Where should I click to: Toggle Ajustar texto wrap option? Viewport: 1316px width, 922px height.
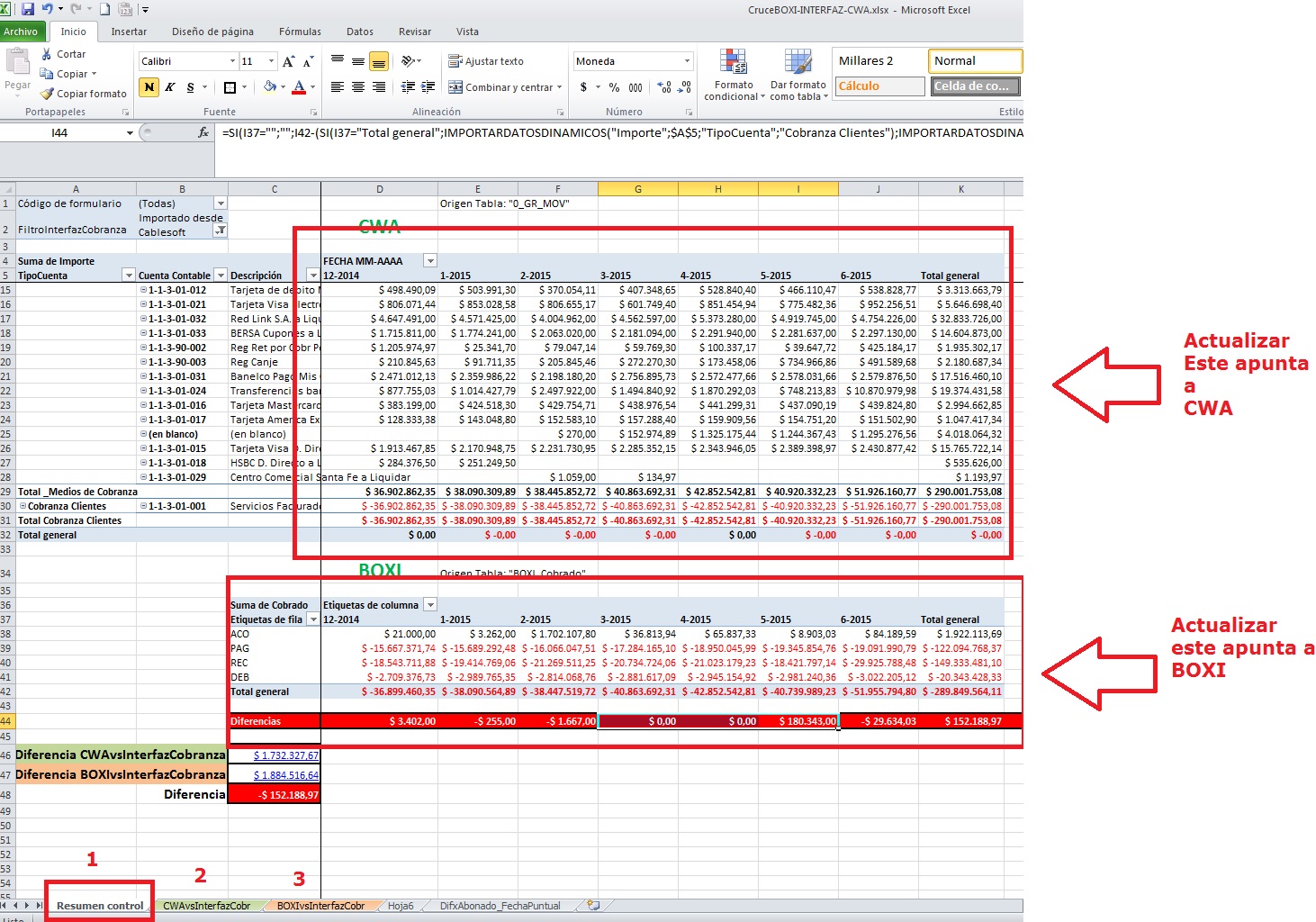coord(486,61)
